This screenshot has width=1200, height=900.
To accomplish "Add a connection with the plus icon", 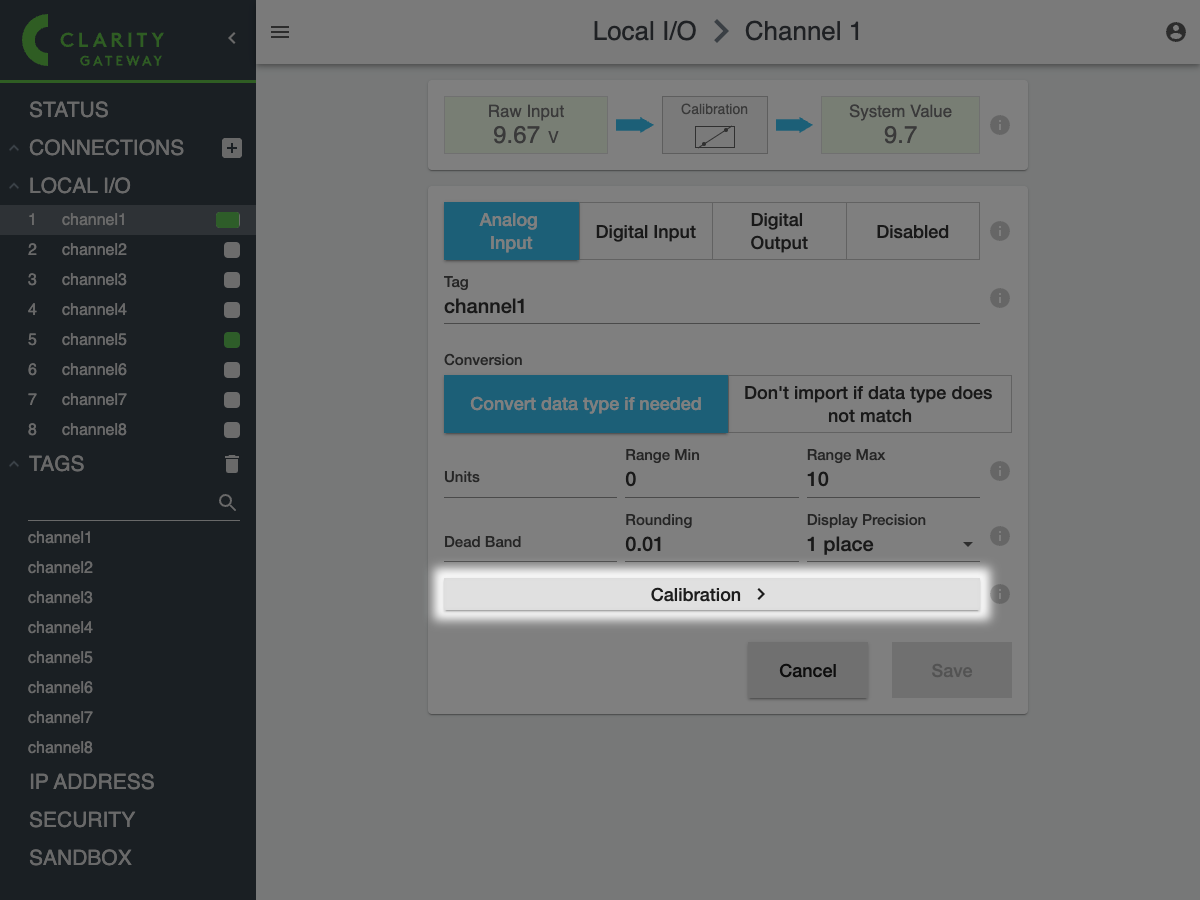I will (x=231, y=148).
